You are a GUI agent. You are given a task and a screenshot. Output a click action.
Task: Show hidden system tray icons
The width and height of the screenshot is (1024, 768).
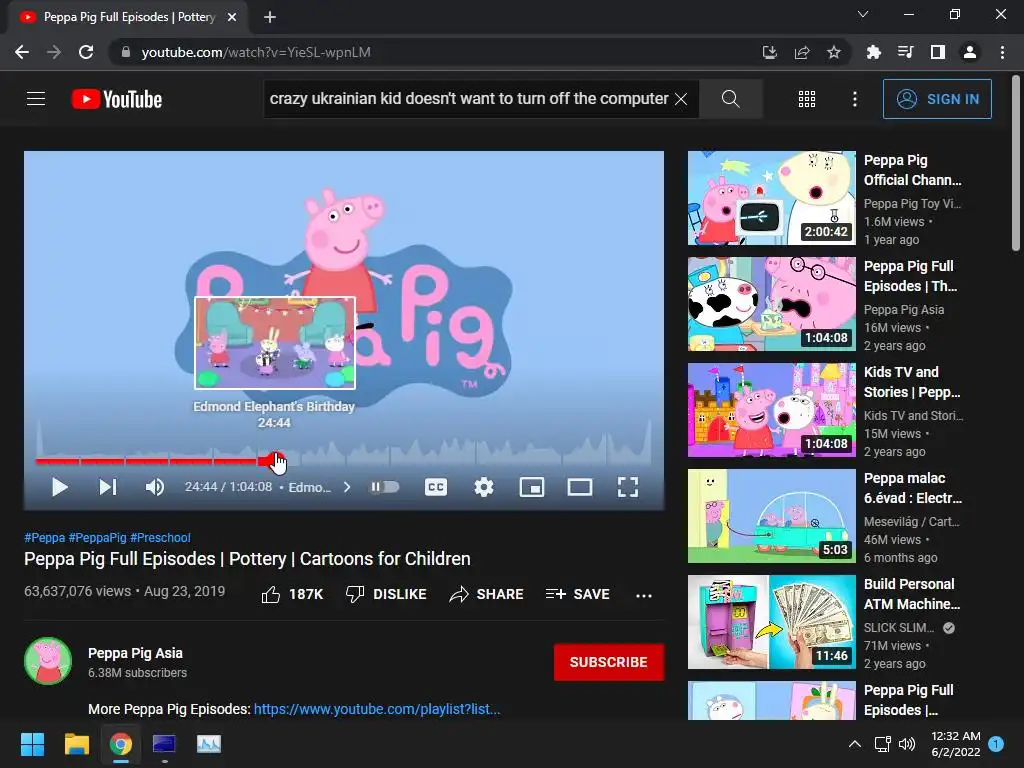(x=854, y=744)
